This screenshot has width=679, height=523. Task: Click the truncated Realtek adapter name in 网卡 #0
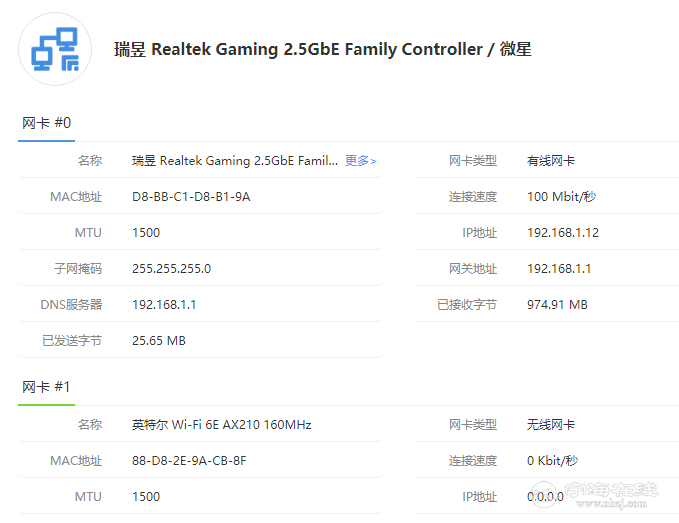point(235,161)
